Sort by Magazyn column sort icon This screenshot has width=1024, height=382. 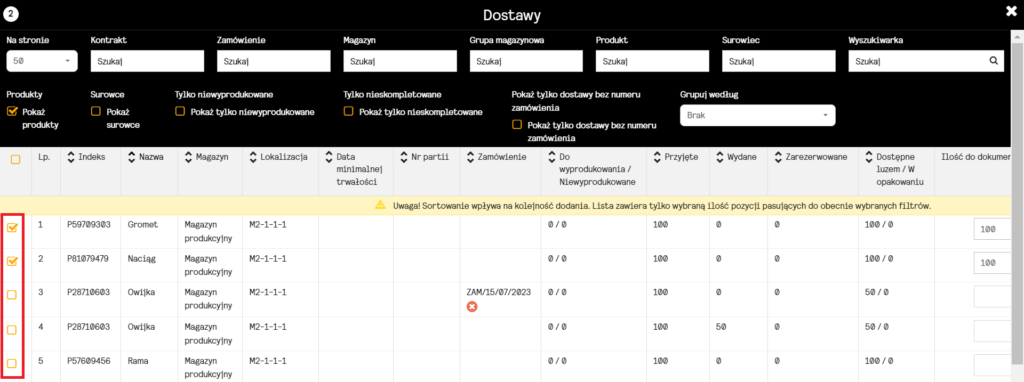click(189, 157)
